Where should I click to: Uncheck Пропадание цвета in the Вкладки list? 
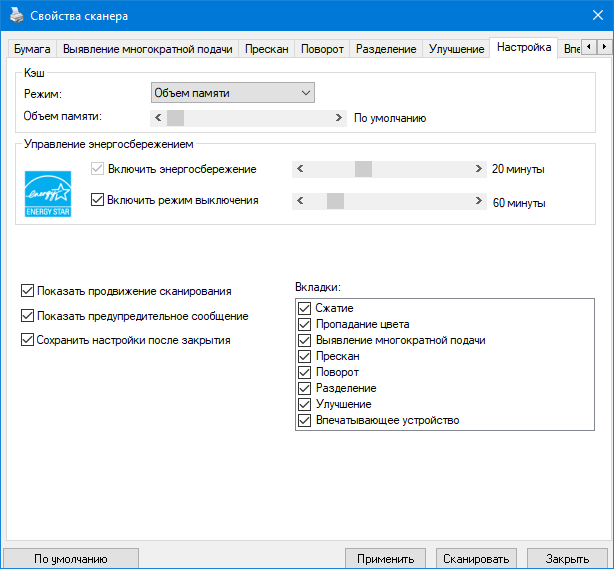coord(305,324)
